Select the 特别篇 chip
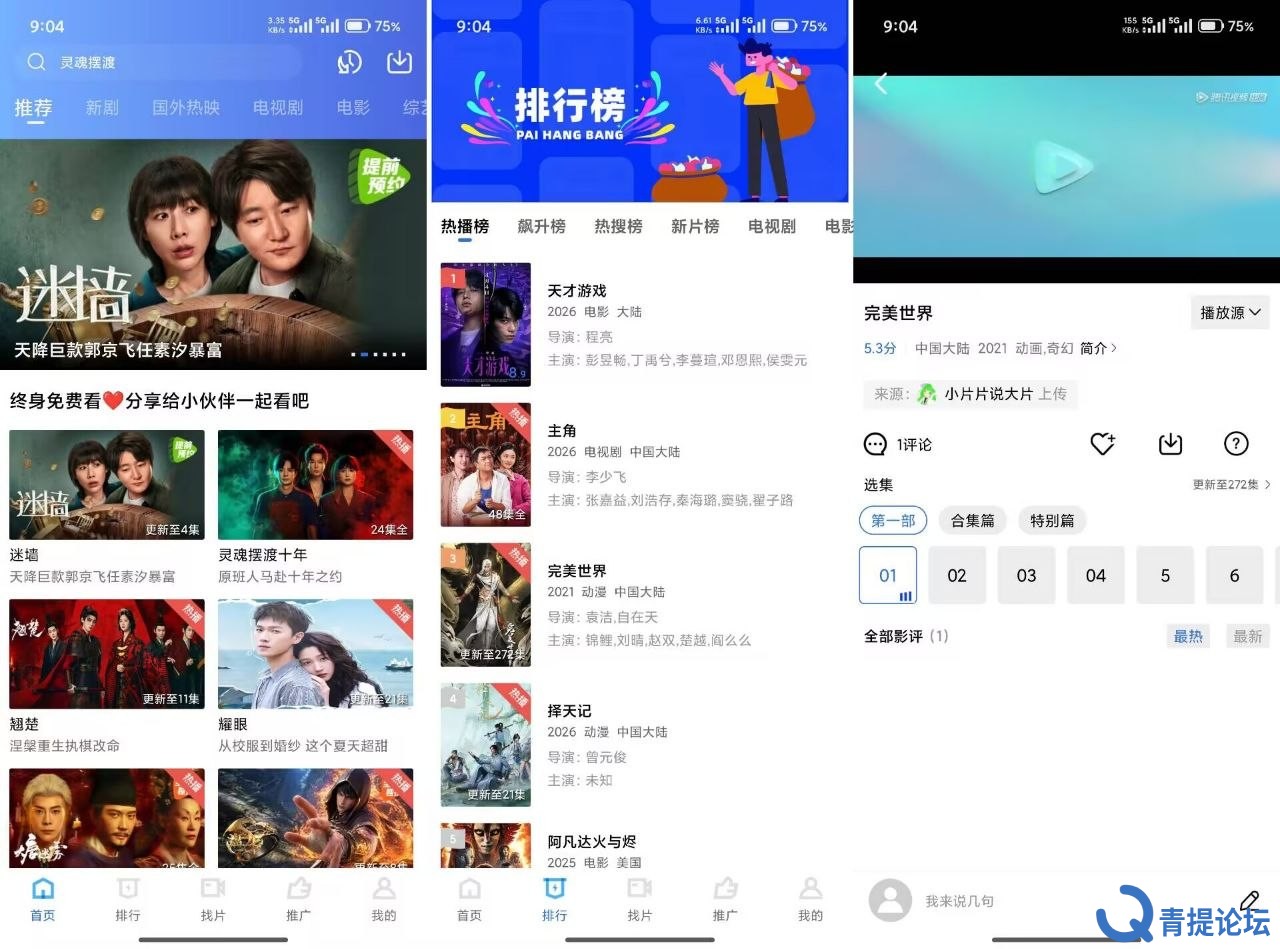Viewport: 1280px width, 949px height. coord(1053,521)
